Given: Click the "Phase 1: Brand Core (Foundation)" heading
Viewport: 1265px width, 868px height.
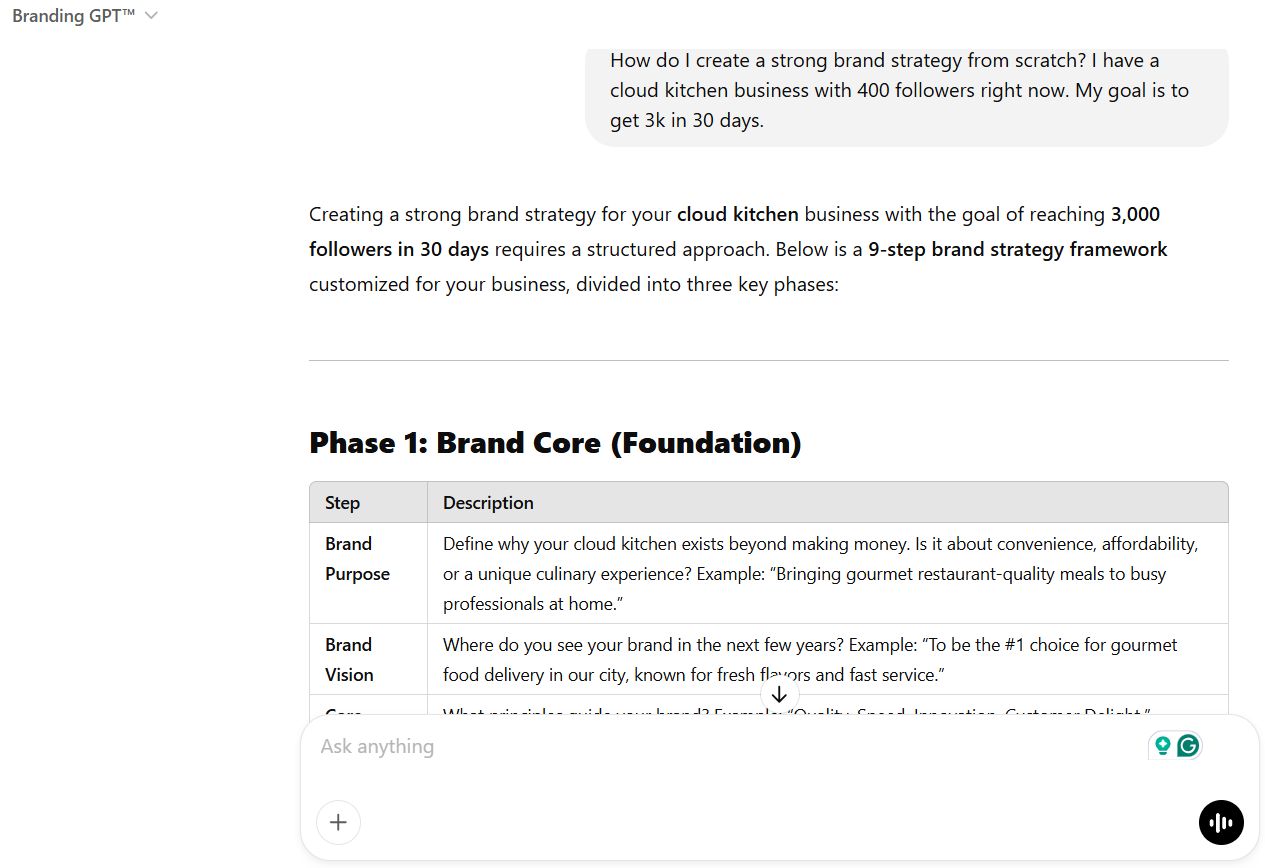Looking at the screenshot, I should click(555, 442).
